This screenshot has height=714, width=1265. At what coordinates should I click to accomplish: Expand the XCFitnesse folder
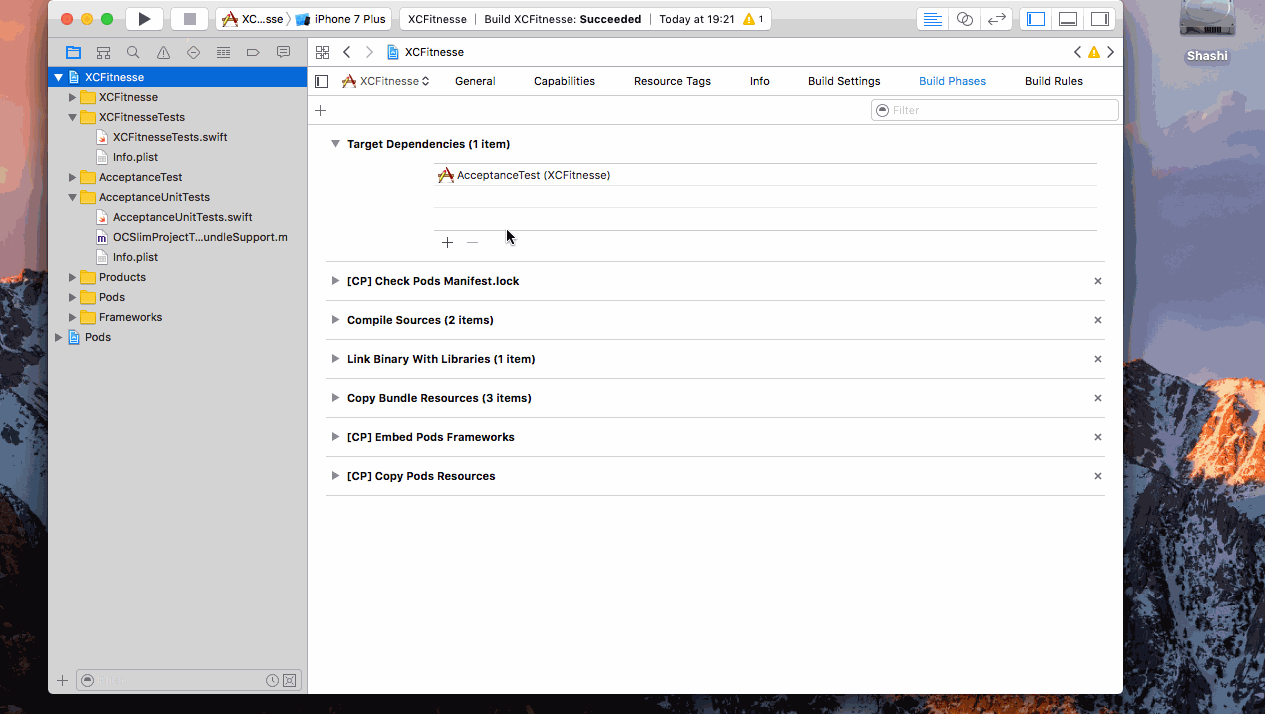tap(72, 97)
